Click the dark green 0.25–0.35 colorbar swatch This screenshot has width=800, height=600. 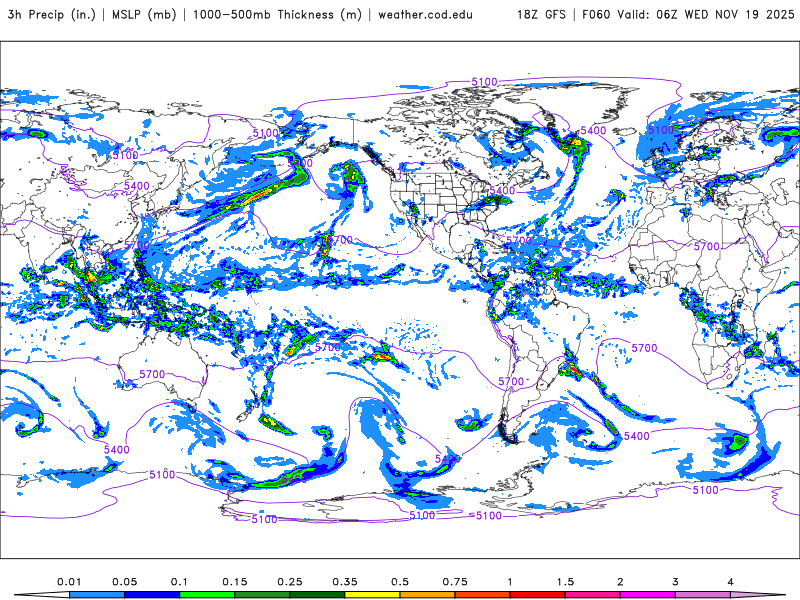click(x=317, y=595)
